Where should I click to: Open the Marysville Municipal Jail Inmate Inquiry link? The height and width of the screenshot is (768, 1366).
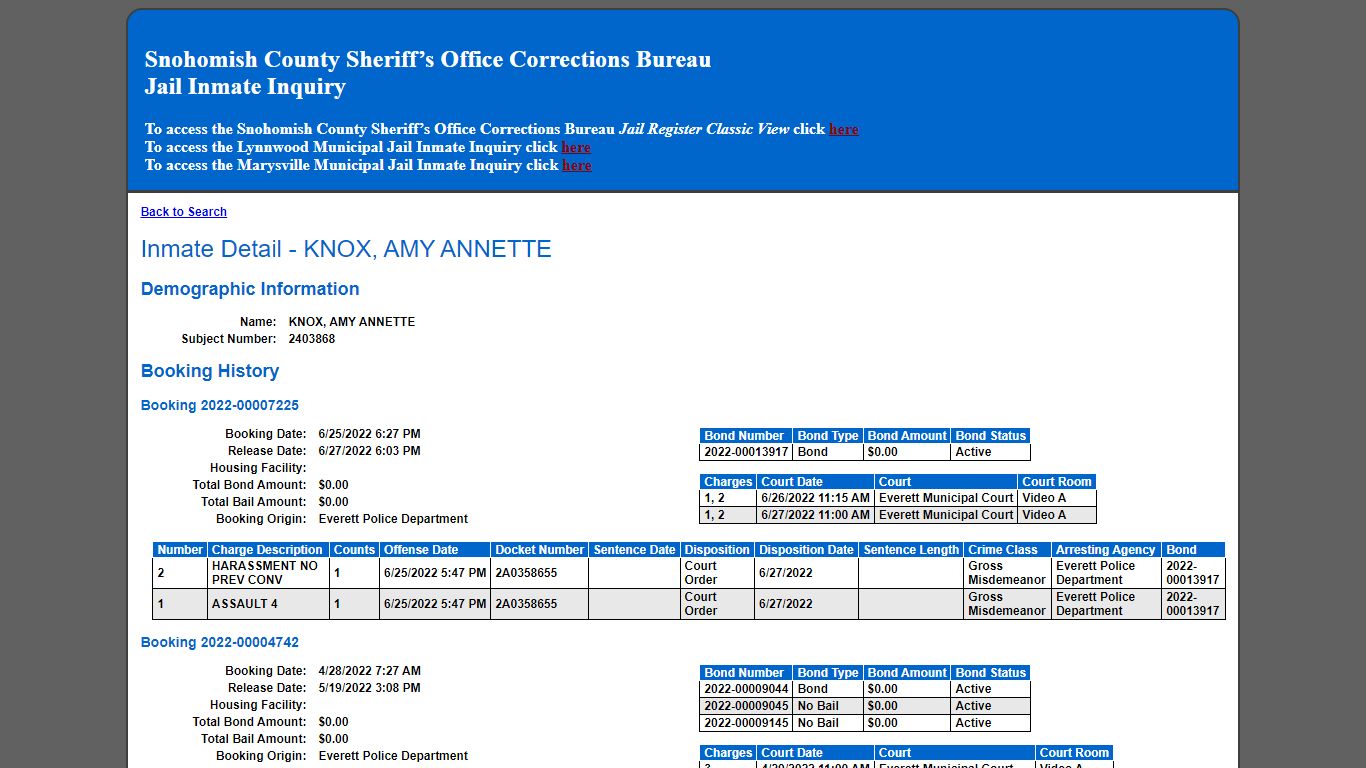576,165
